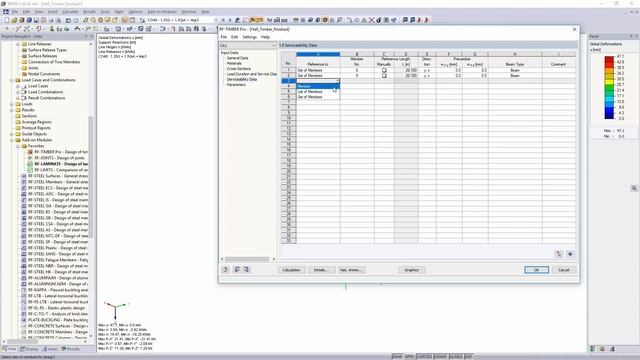Open the File menu in the RF-TIMBER Pro dialog

pos(224,37)
